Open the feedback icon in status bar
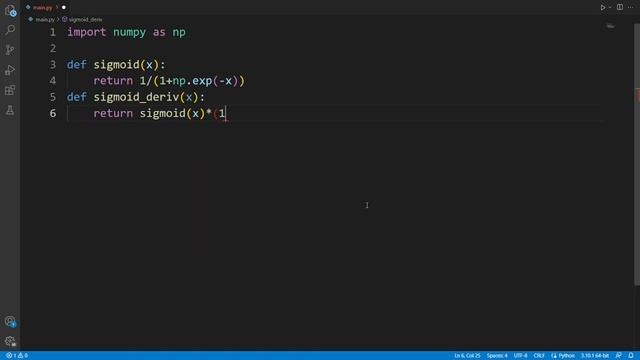 619,356
